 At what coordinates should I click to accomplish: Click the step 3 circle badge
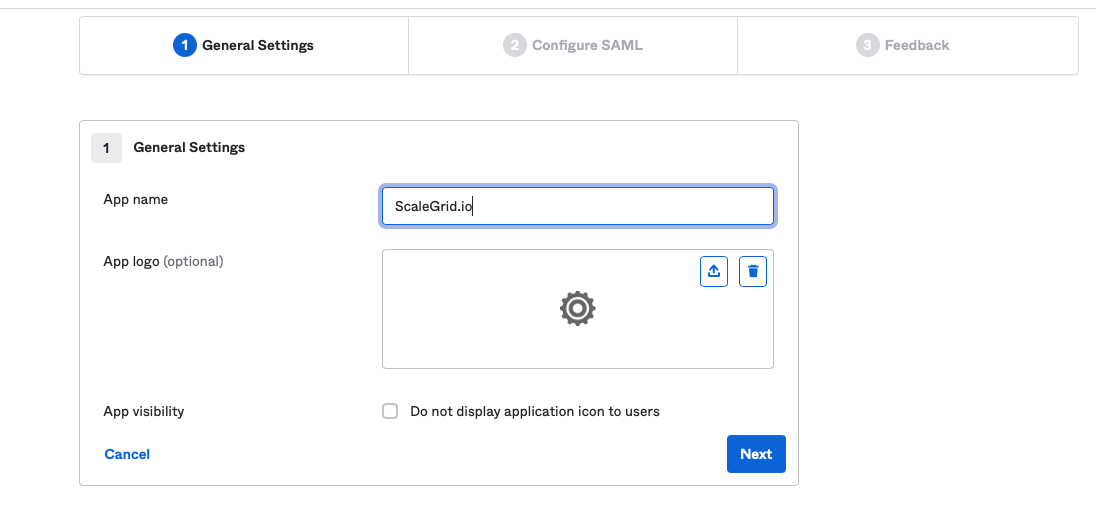point(867,45)
